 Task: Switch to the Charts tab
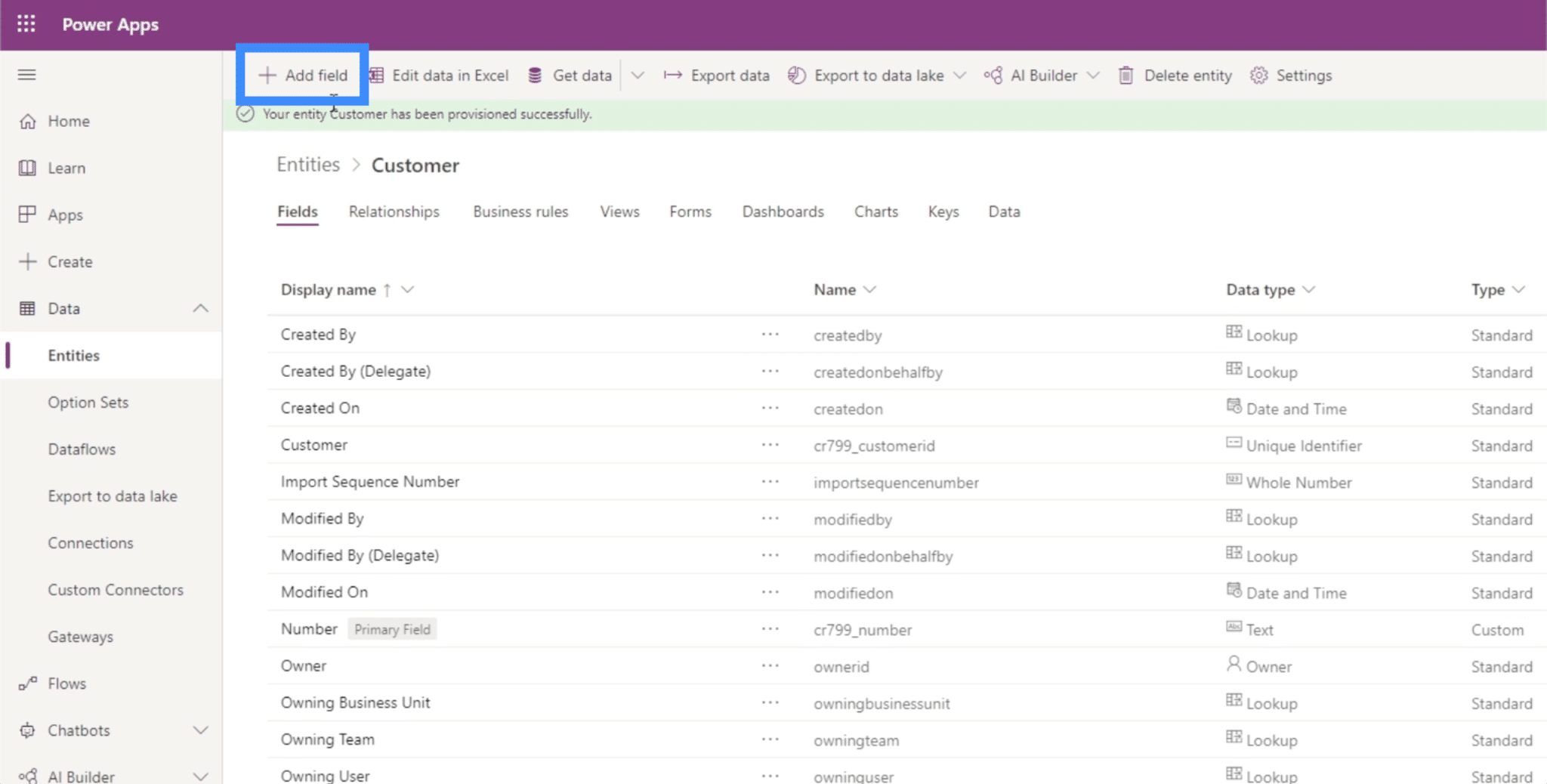click(876, 211)
